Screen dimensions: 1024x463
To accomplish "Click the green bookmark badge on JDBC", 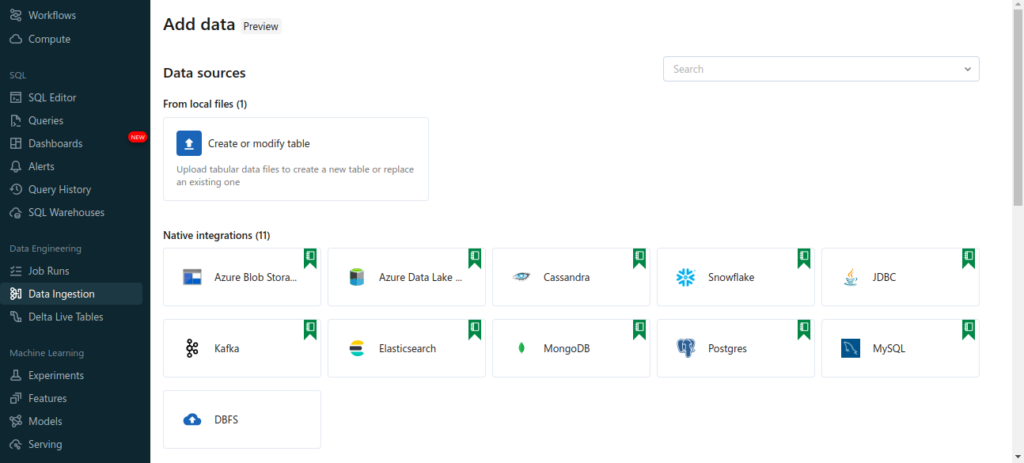I will (x=968, y=258).
